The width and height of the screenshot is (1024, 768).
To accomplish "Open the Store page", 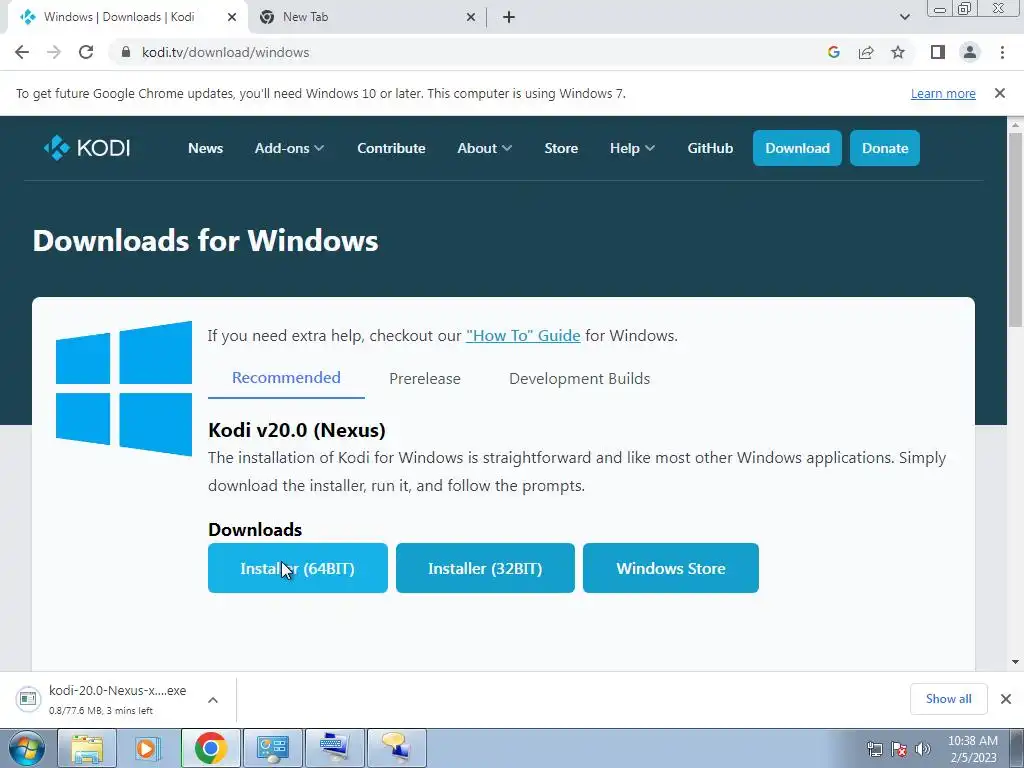I will coord(561,148).
